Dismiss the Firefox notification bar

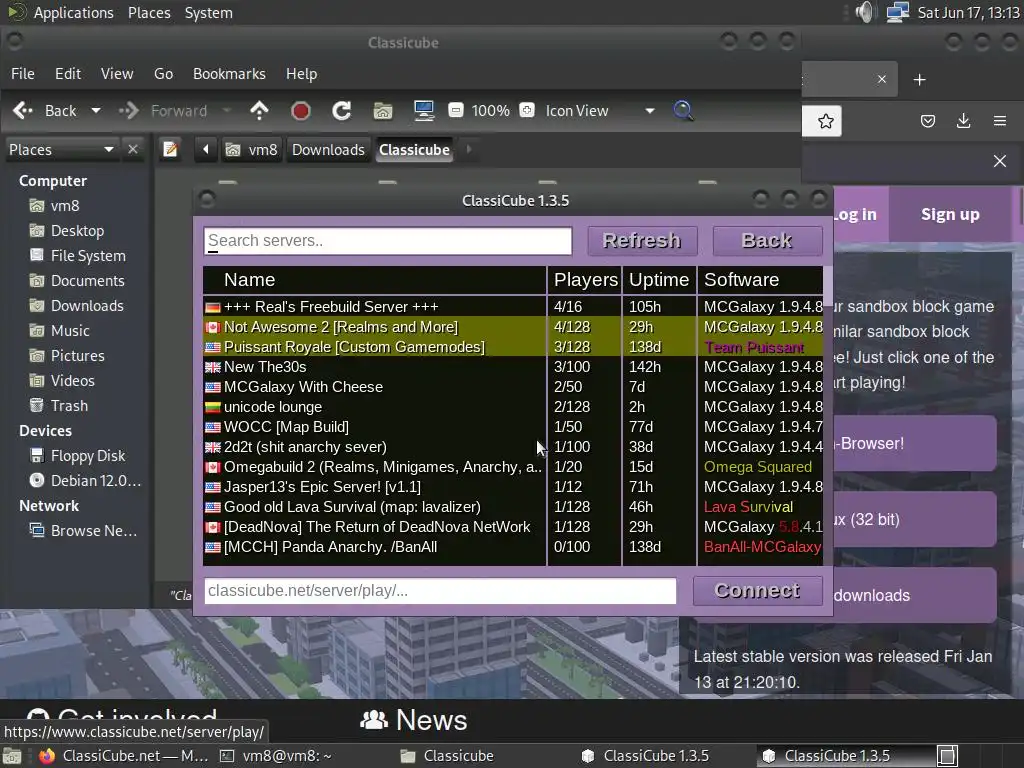click(x=999, y=161)
